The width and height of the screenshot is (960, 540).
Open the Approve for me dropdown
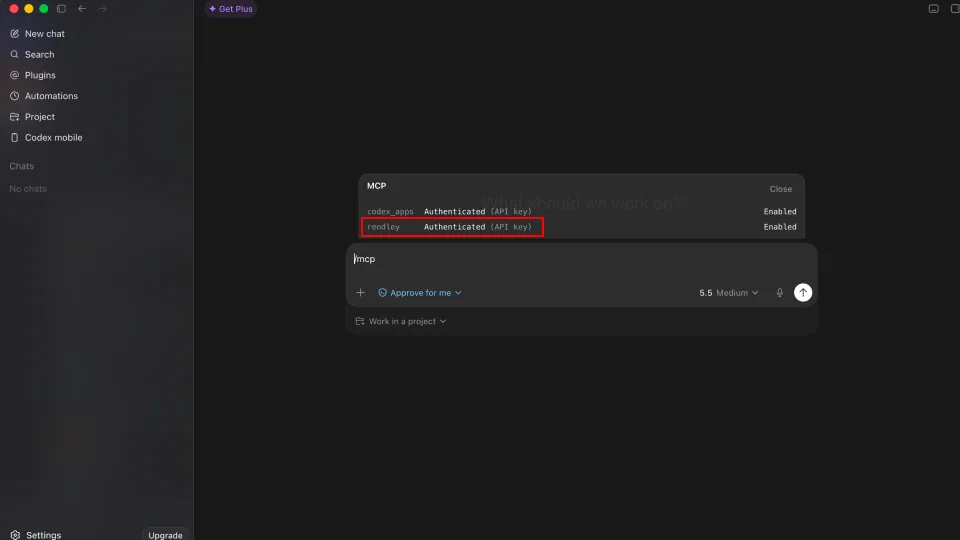[x=420, y=293]
